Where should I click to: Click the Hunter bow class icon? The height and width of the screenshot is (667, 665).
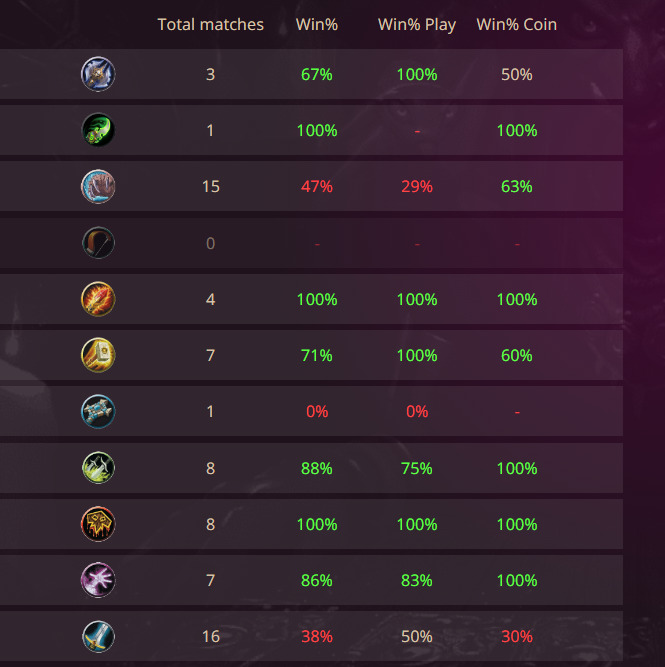(x=98, y=243)
